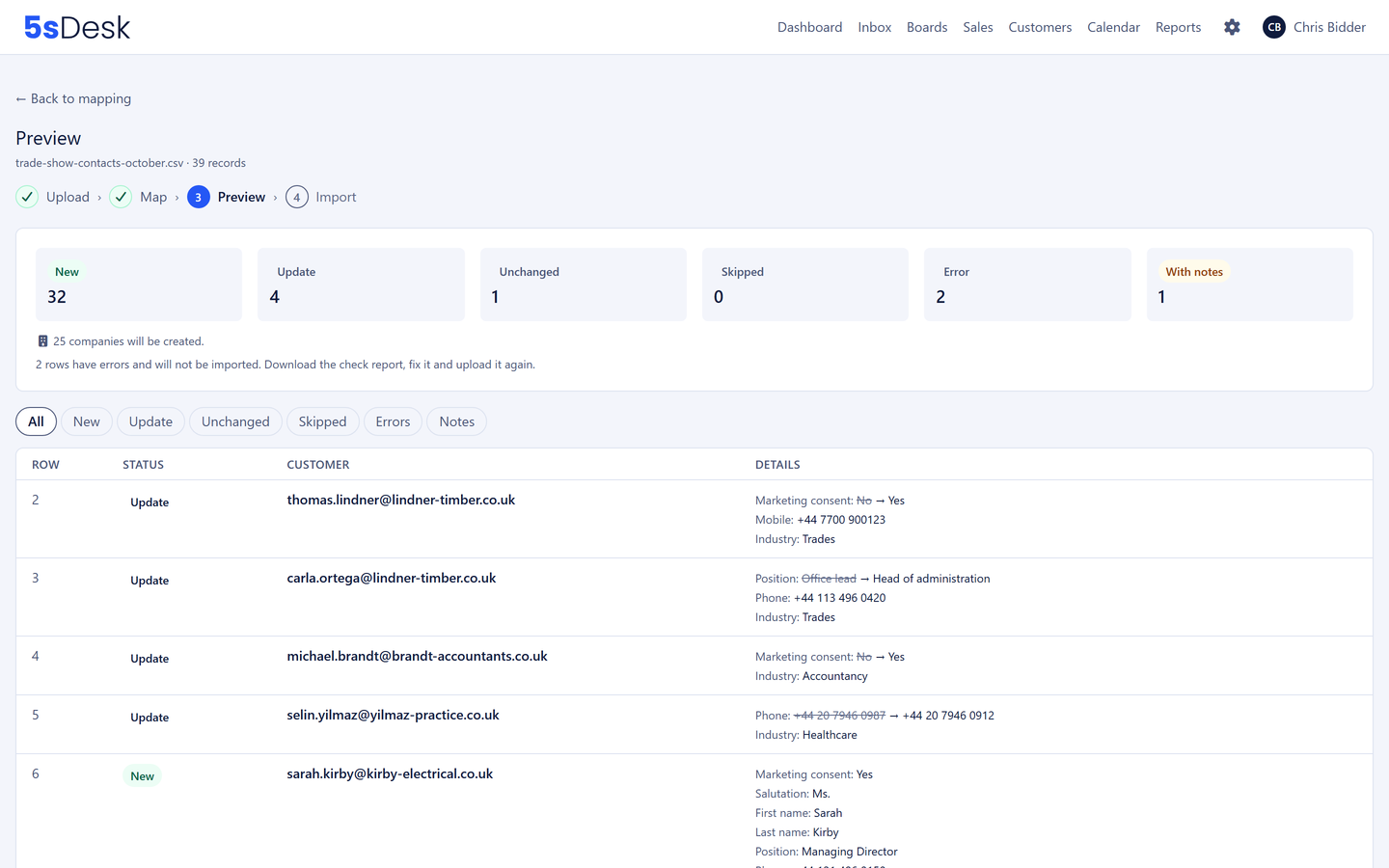Select the All filter tab
The height and width of the screenshot is (868, 1389).
pyautogui.click(x=36, y=421)
